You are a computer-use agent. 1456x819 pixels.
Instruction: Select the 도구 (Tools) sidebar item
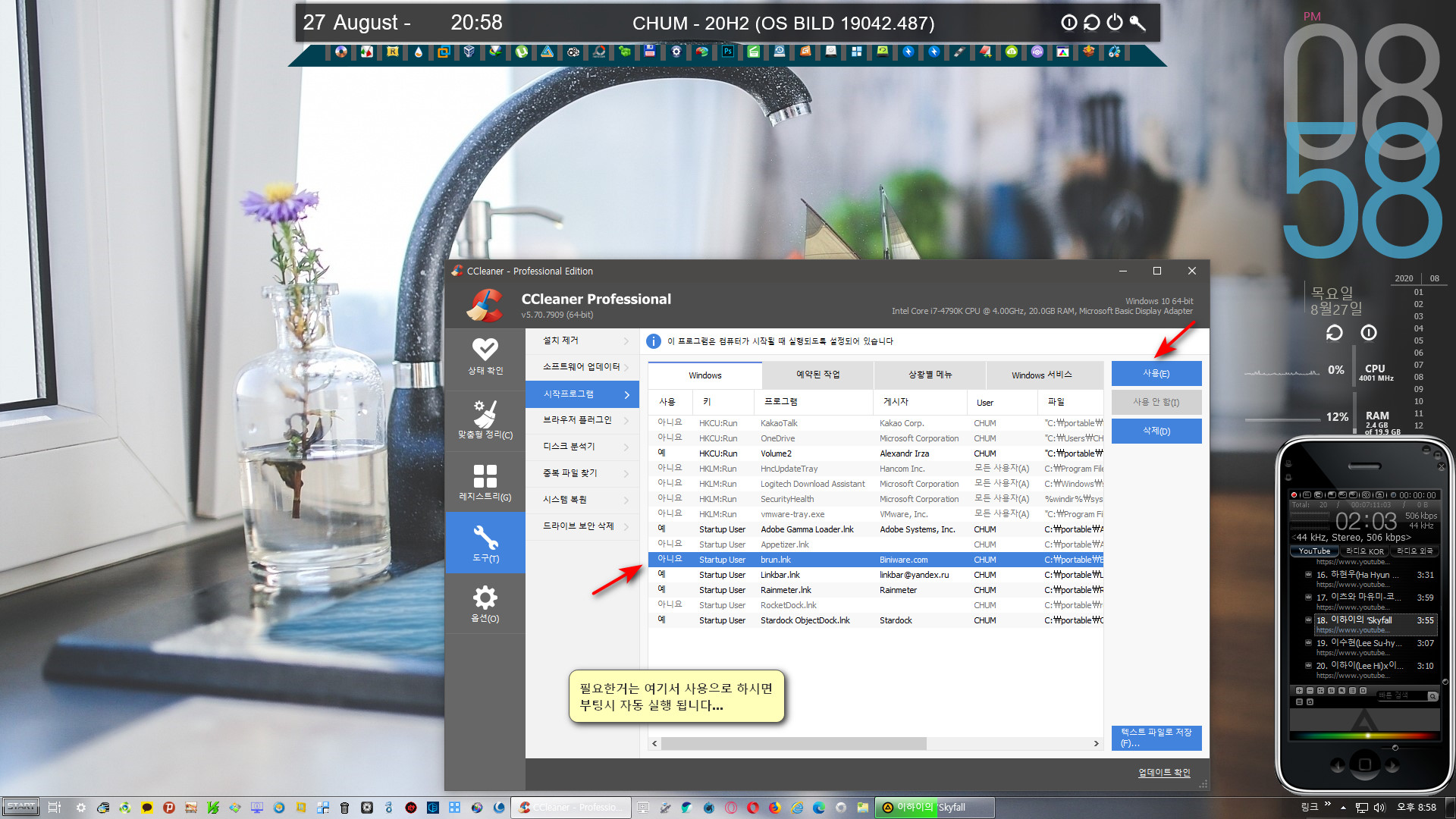[x=485, y=543]
